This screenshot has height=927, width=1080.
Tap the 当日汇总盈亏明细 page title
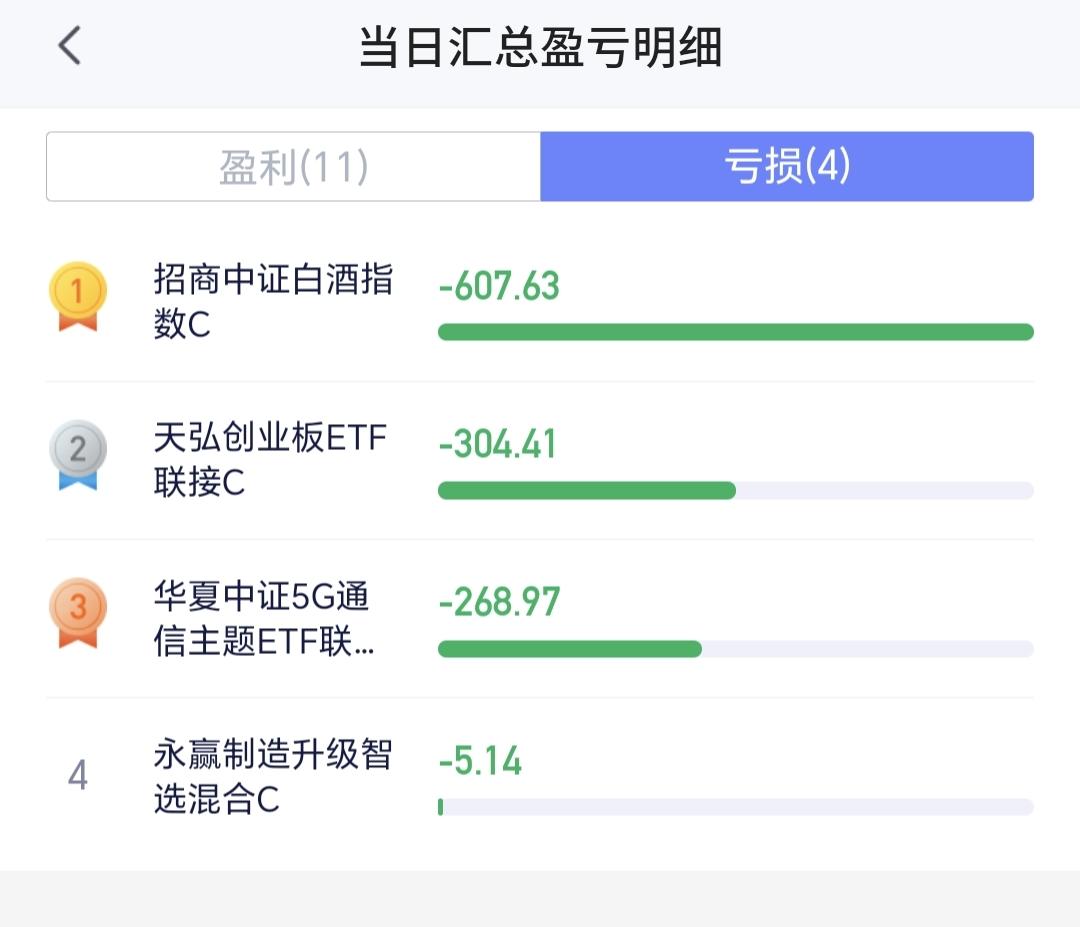click(x=540, y=47)
